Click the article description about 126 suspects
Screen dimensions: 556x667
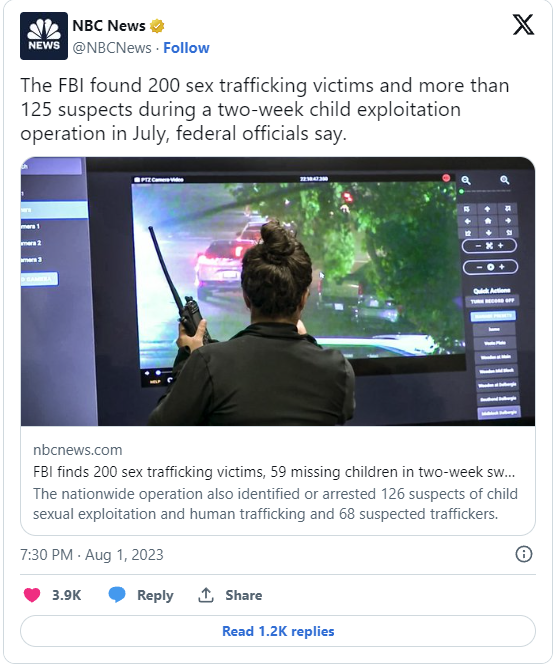[275, 504]
